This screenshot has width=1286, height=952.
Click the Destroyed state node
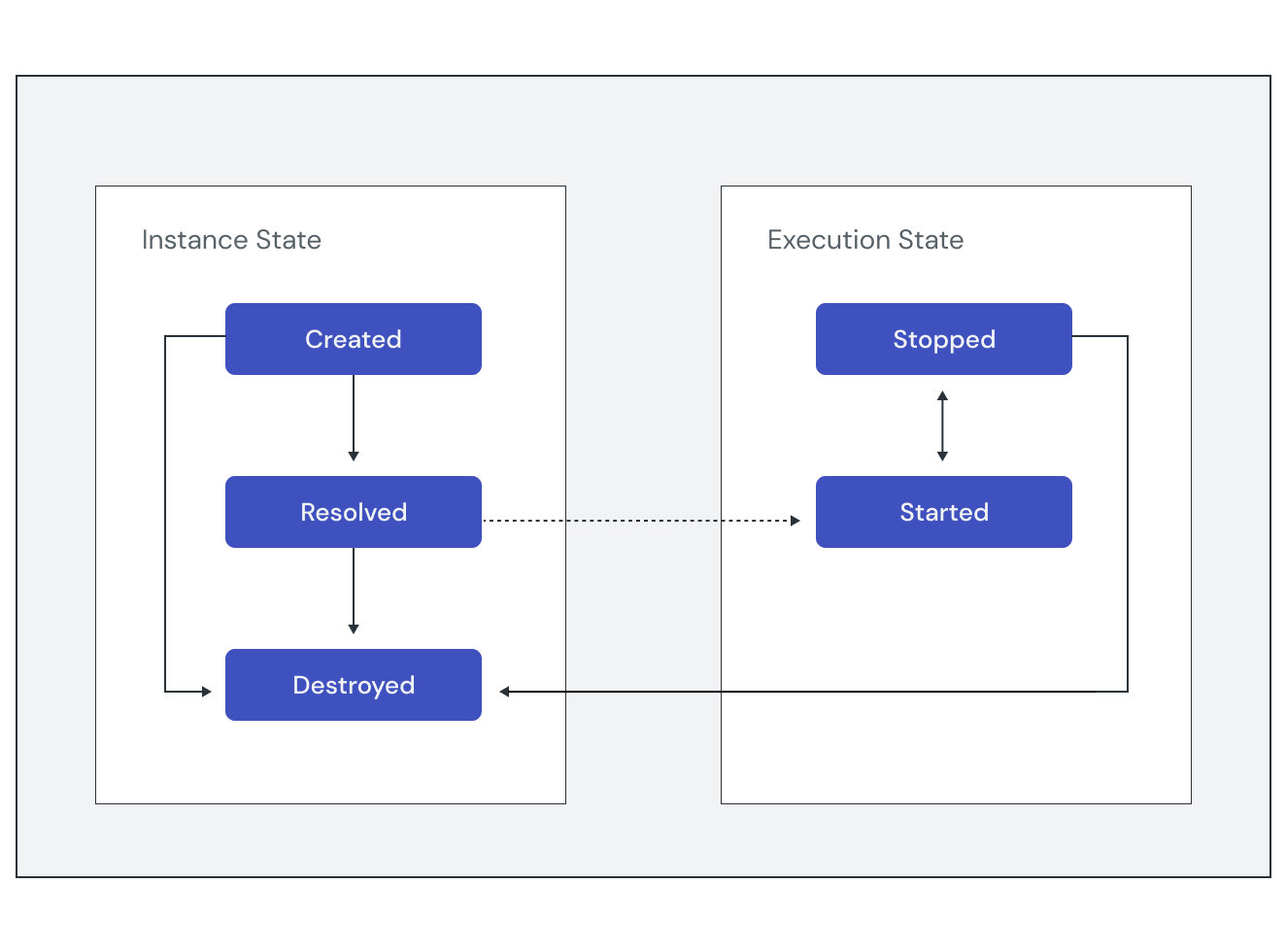353,685
